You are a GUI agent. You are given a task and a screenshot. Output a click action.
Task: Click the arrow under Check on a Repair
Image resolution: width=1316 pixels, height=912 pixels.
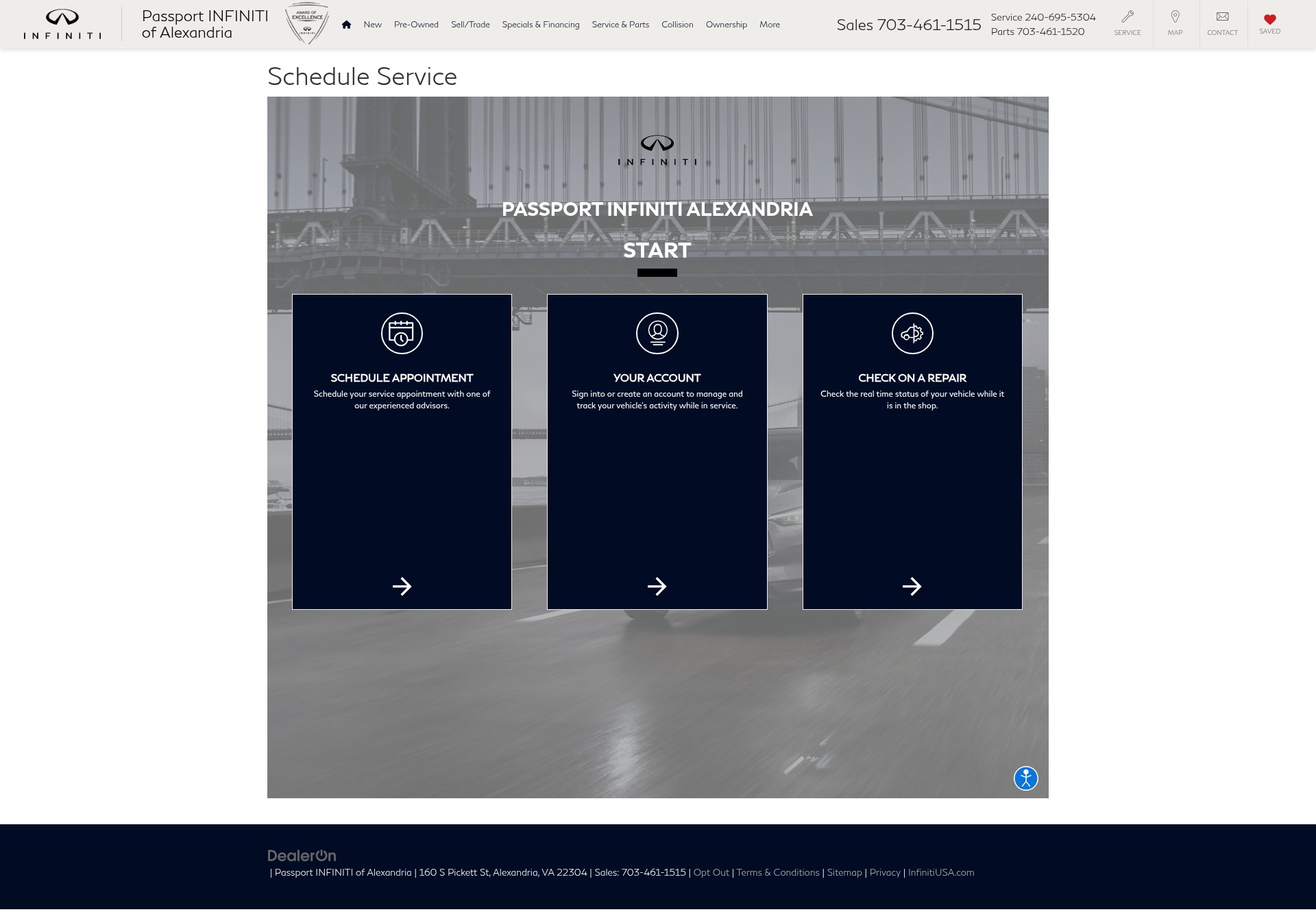tap(912, 587)
